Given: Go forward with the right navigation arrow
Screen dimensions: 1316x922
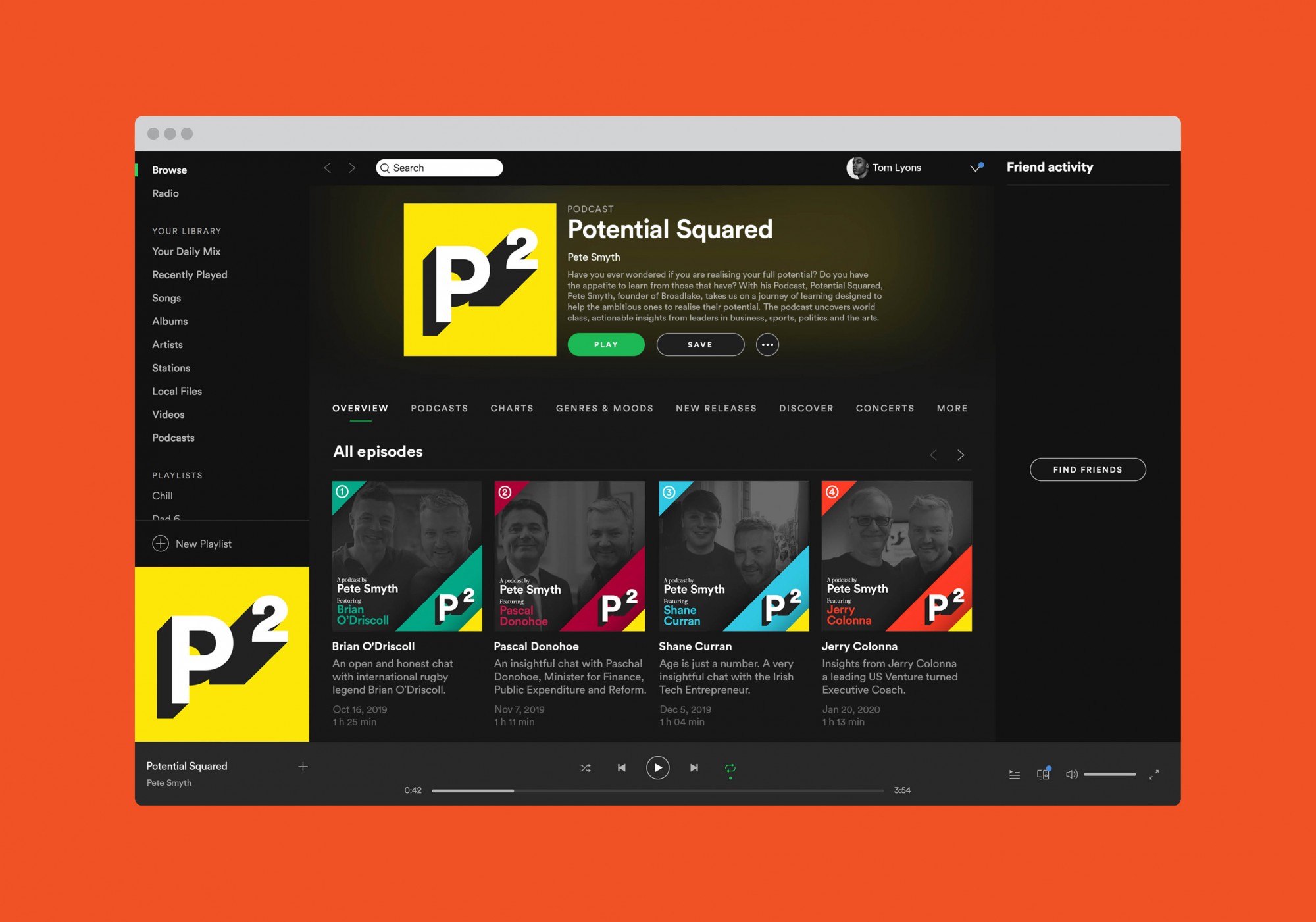Looking at the screenshot, I should 352,168.
